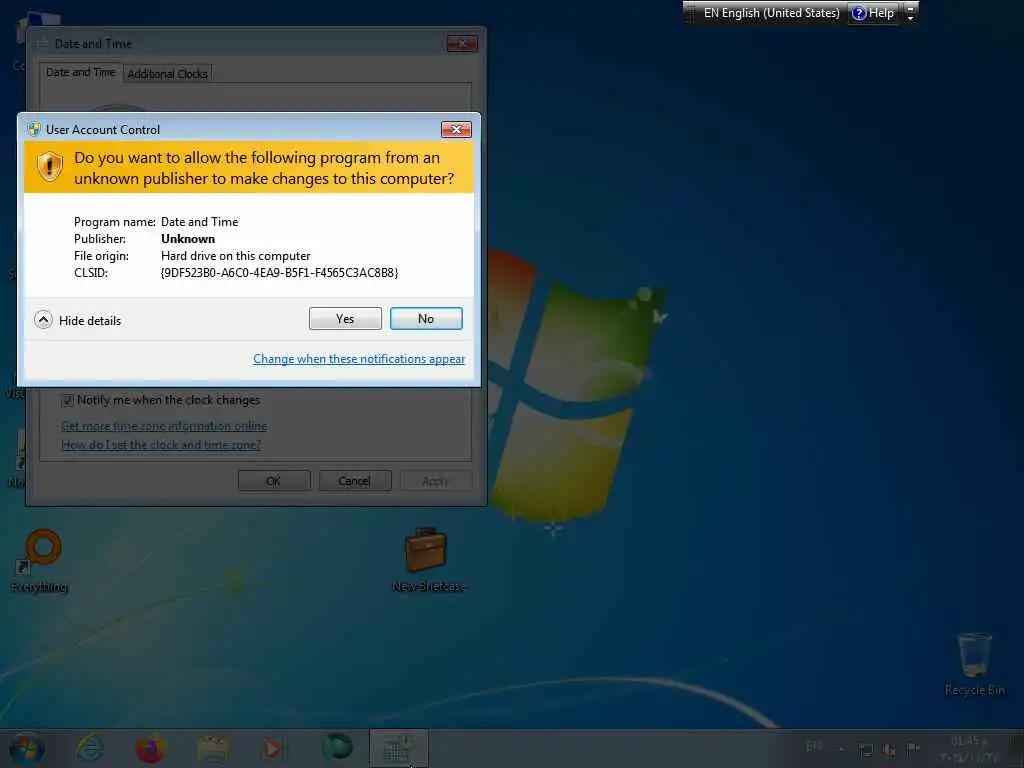This screenshot has height=768, width=1024.
Task: Click the User Account Control title bar icon
Action: coord(34,129)
